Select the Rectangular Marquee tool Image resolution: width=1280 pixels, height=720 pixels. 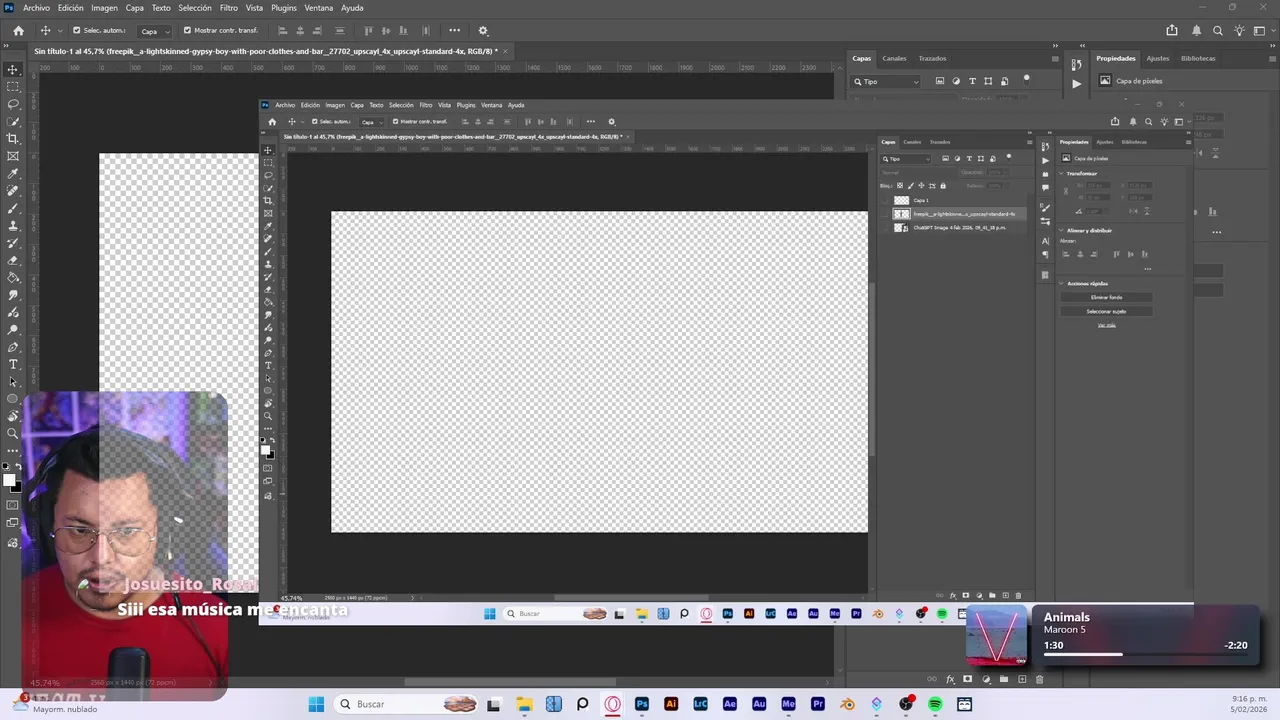13,87
